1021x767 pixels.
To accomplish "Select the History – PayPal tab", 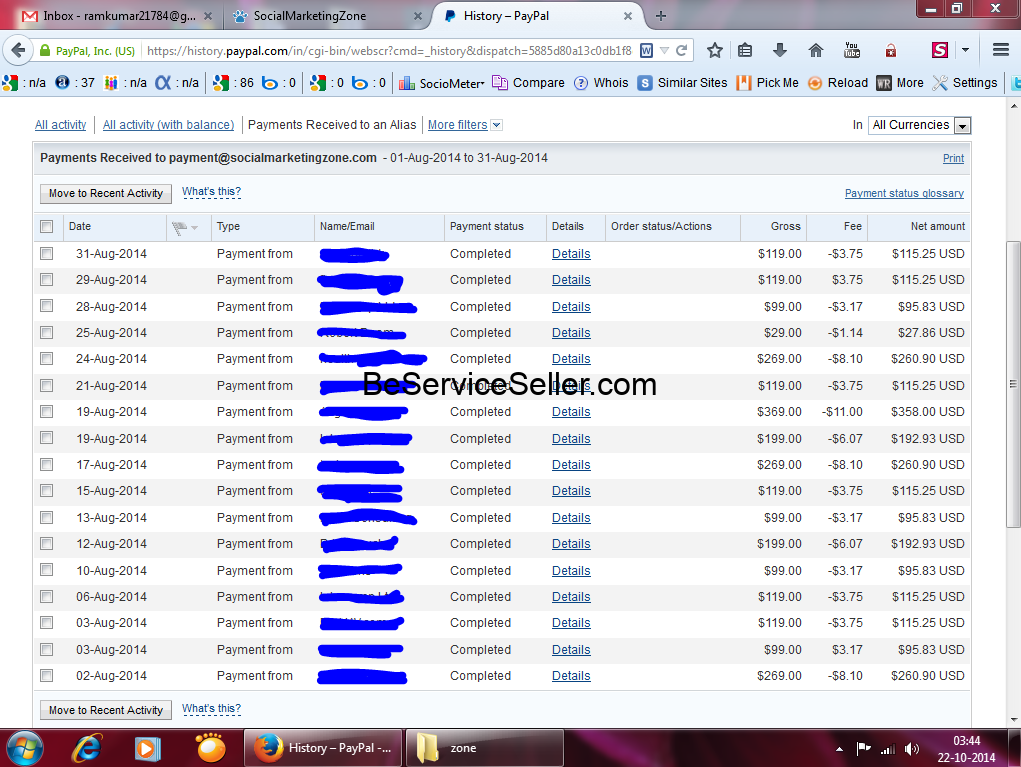I will point(538,16).
